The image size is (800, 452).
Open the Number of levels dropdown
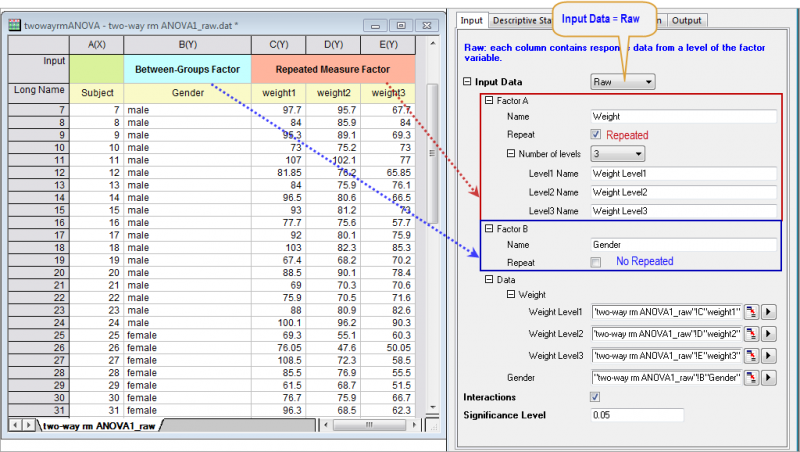pyautogui.click(x=618, y=153)
